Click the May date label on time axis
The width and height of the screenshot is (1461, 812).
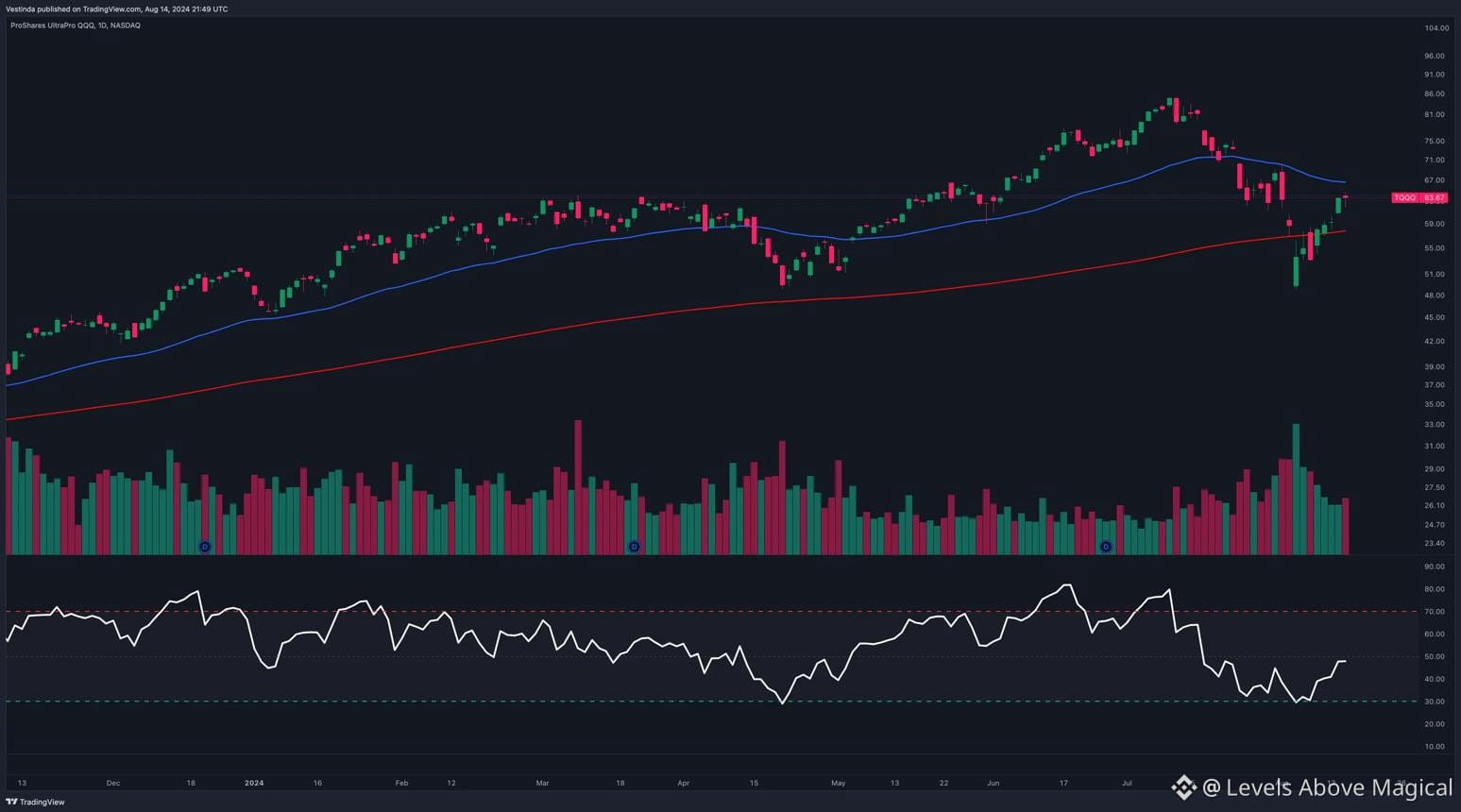[x=838, y=783]
